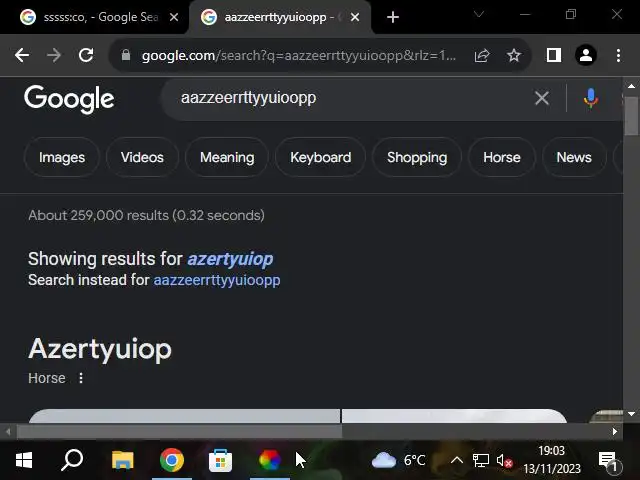Show hidden system tray icons
Viewport: 640px width, 480px height.
pyautogui.click(x=457, y=460)
